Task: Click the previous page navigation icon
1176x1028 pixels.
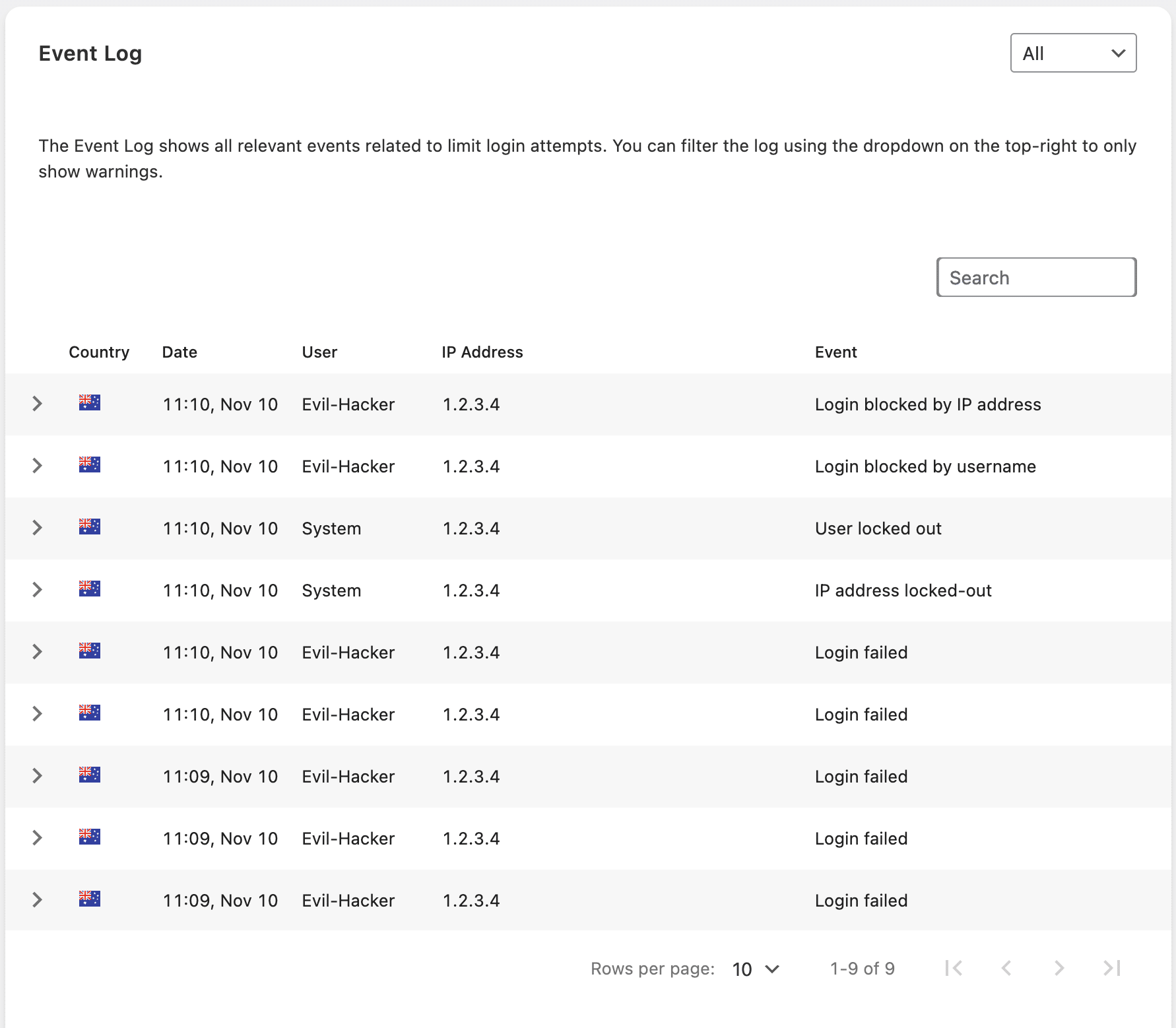Action: (1005, 969)
